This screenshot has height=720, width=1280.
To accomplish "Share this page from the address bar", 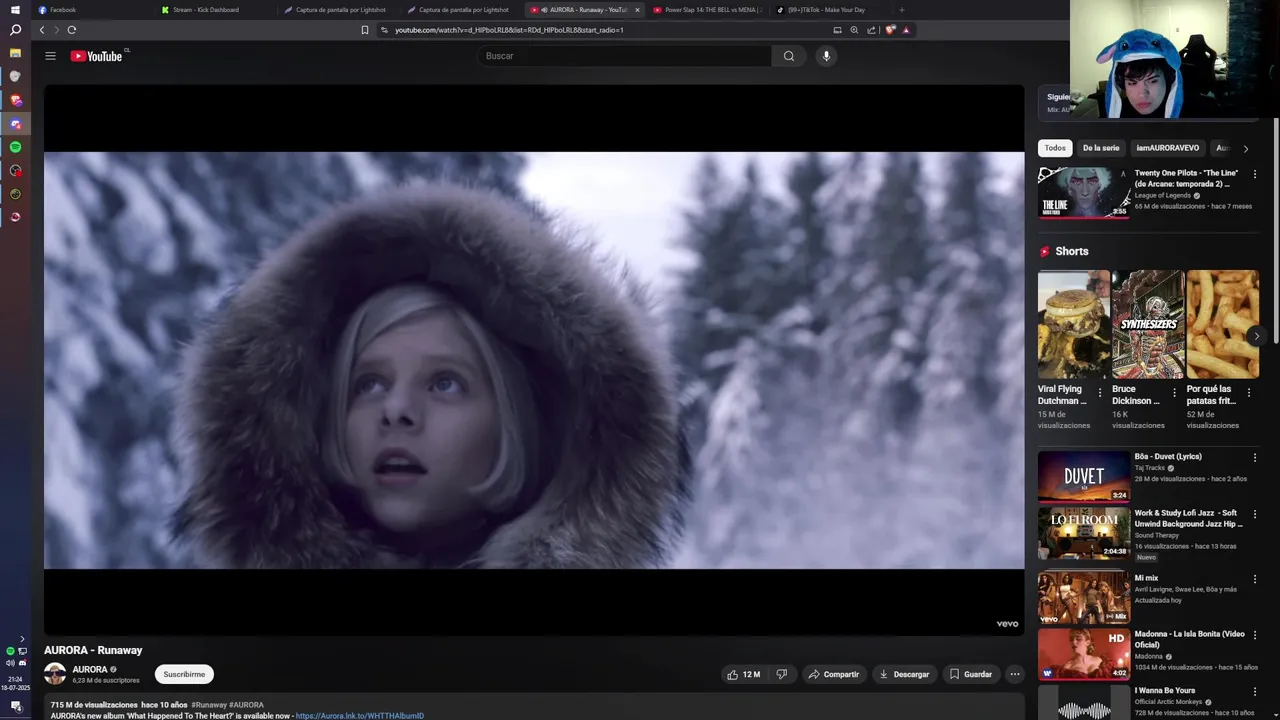I will click(x=871, y=30).
